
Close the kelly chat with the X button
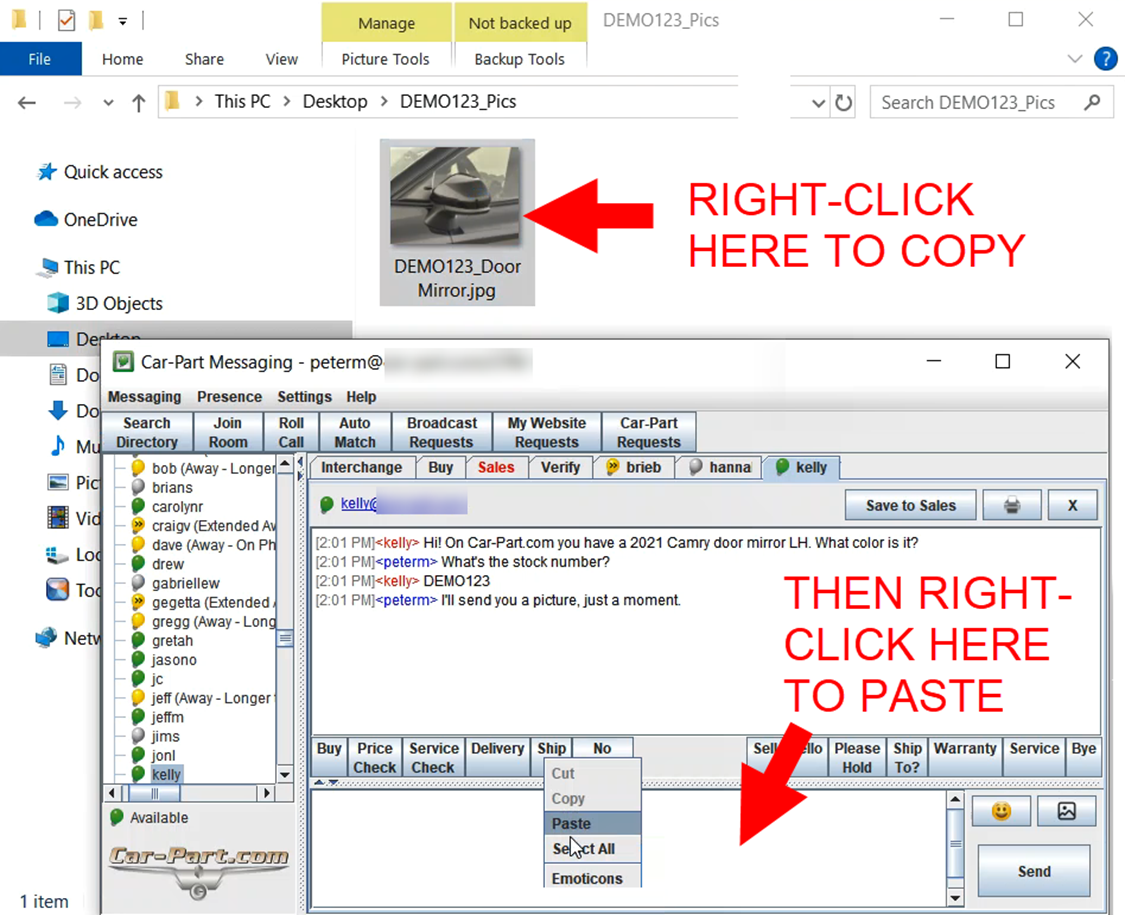(x=1073, y=505)
